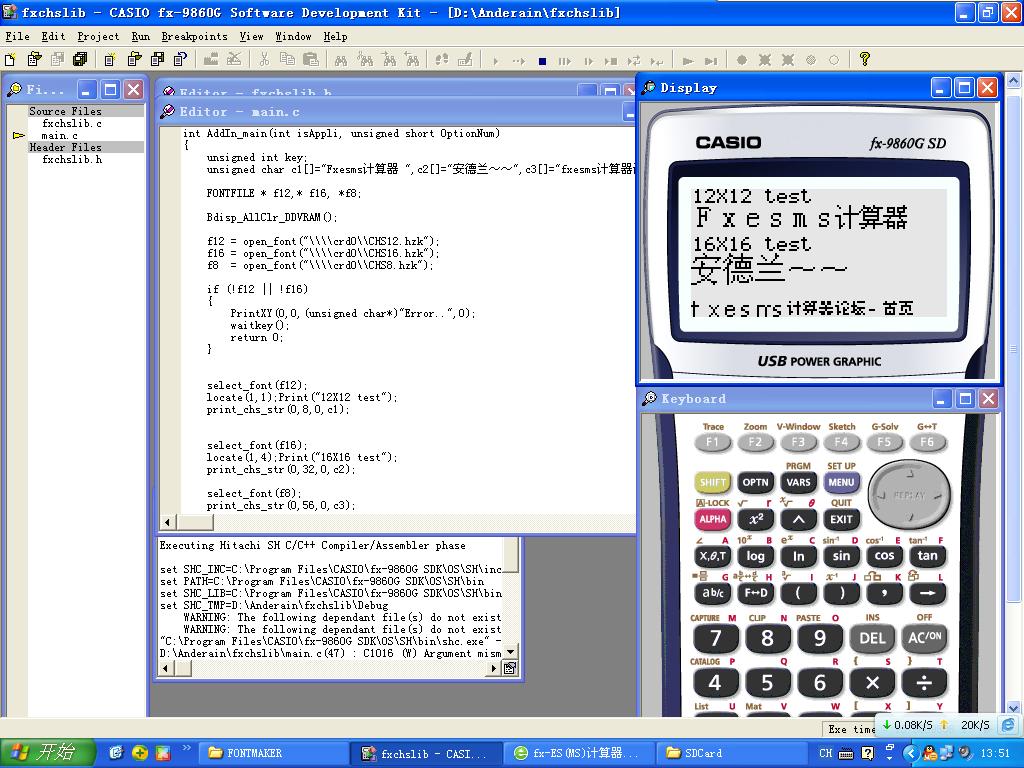Screen dimensions: 1024x768
Task: Open the Start menu on taskbar
Action: pos(47,753)
